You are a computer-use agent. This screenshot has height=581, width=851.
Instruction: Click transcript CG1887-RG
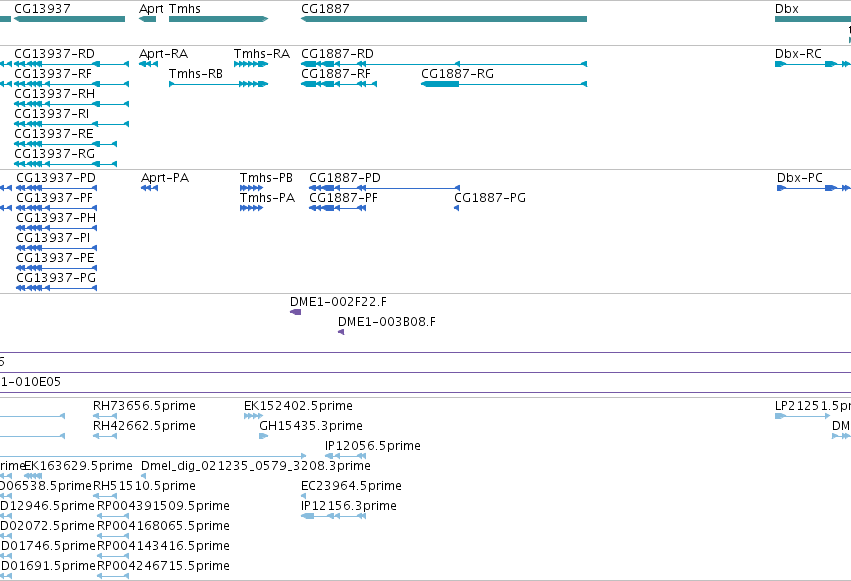pyautogui.click(x=458, y=74)
